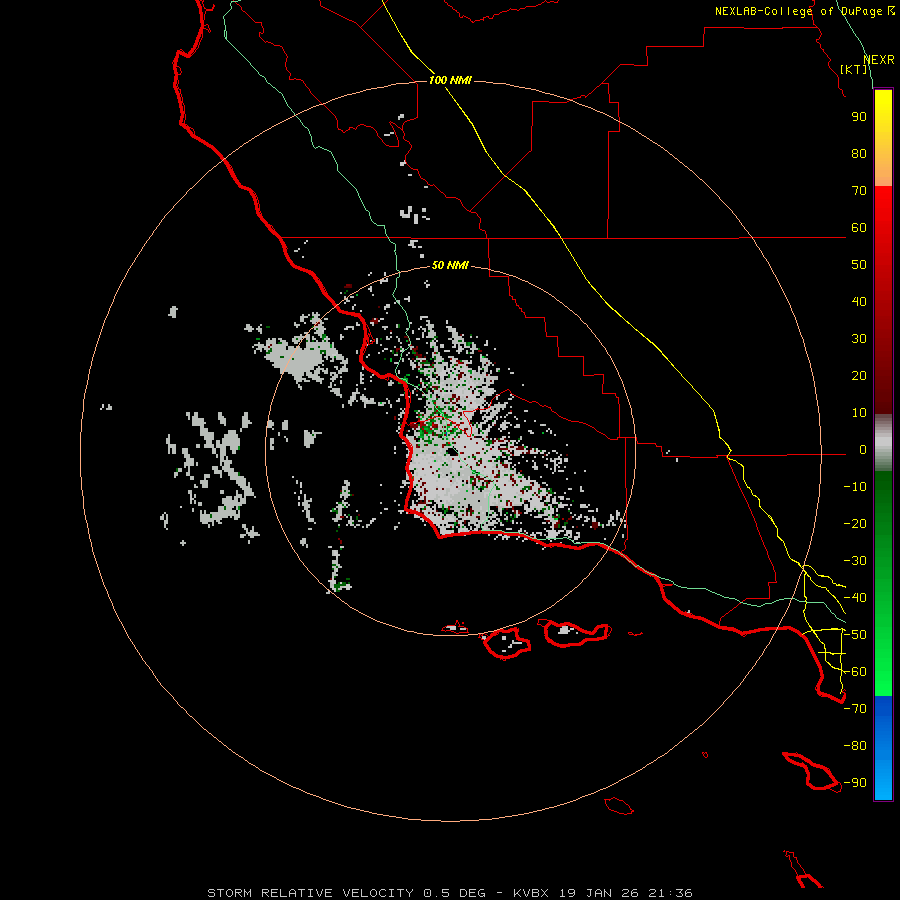Screen dimensions: 900x900
Task: Click the -80 value on velocity scale
Action: 855,746
